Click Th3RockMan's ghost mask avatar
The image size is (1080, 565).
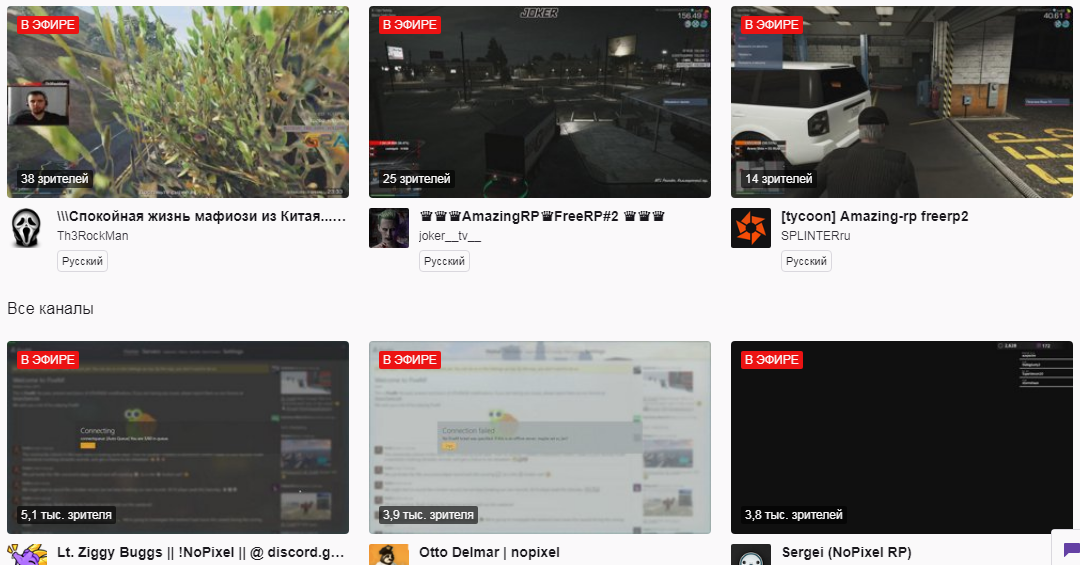pos(27,228)
